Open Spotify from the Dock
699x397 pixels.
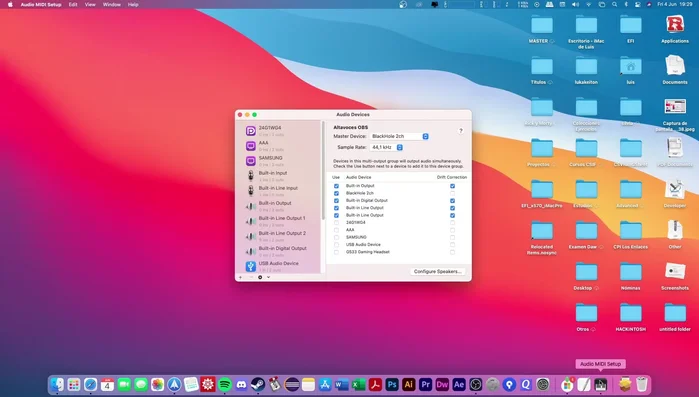(225, 385)
